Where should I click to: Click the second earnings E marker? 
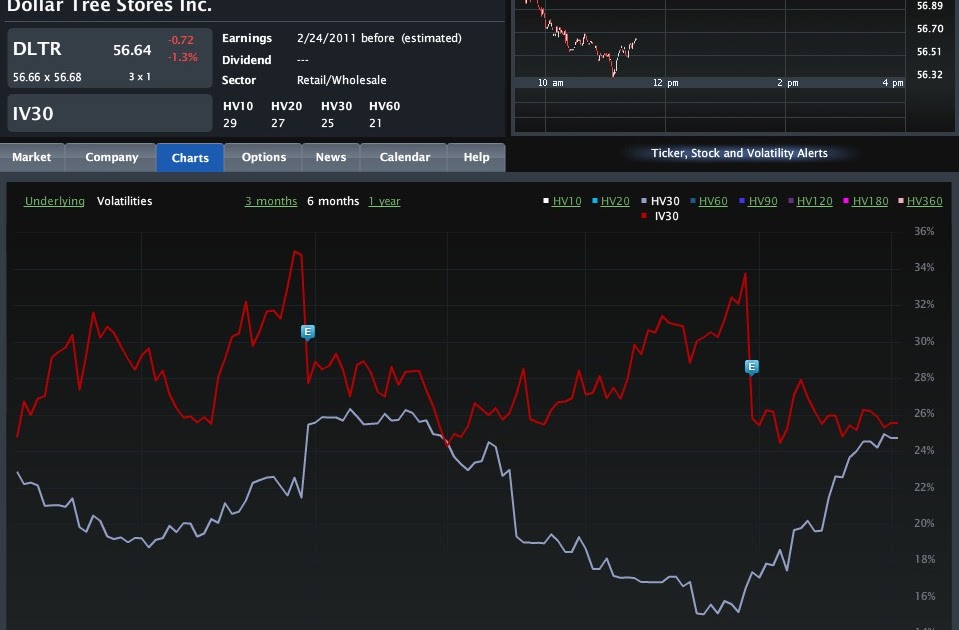752,367
